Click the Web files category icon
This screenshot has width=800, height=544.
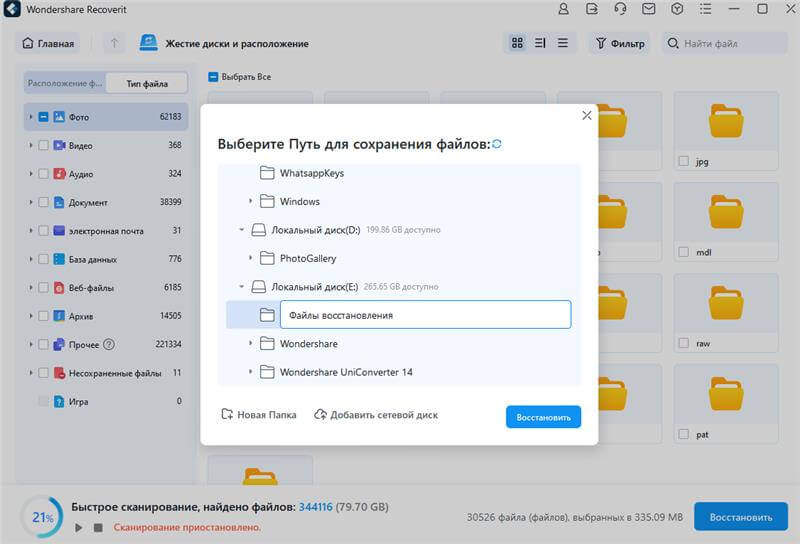pos(59,288)
